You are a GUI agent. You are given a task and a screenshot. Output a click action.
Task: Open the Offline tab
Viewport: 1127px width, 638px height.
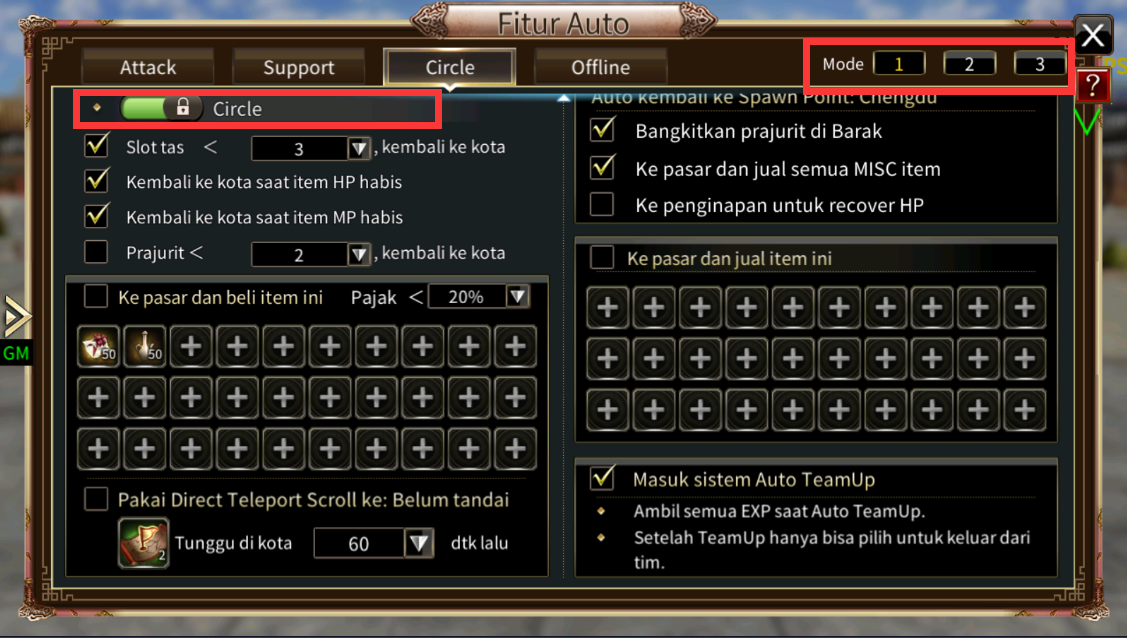point(600,68)
